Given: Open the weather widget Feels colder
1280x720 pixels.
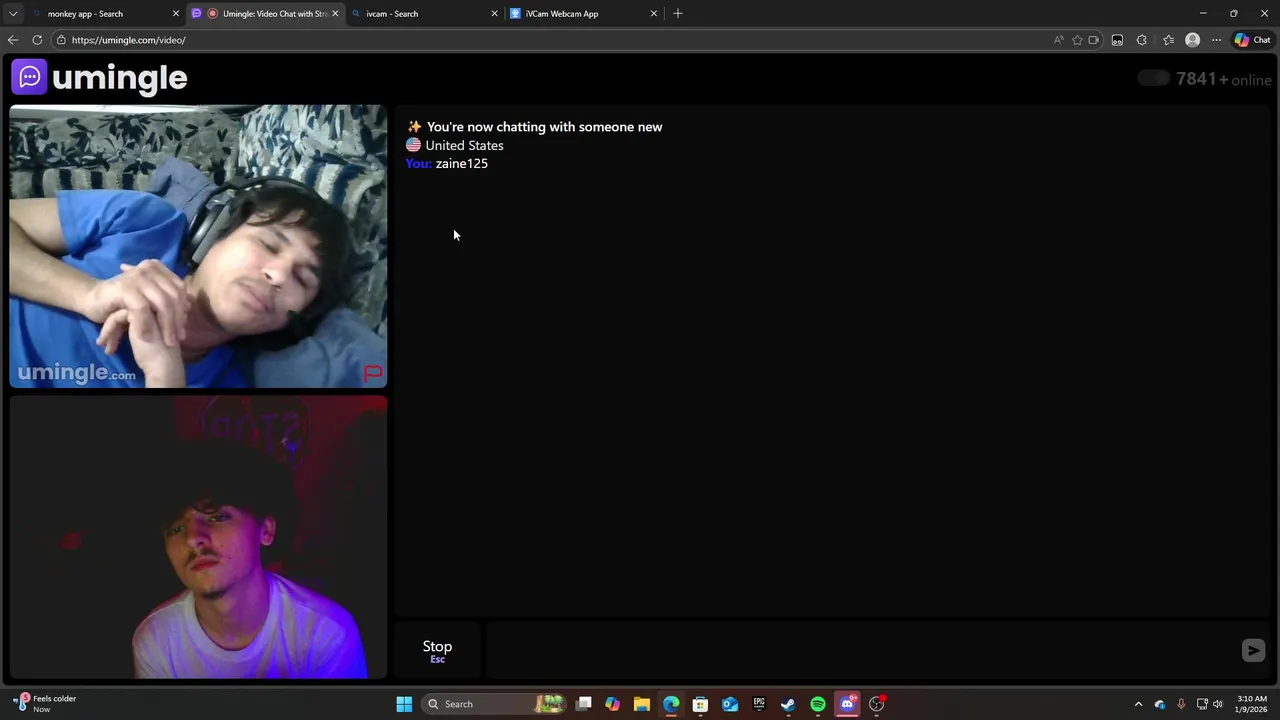Looking at the screenshot, I should [45, 704].
